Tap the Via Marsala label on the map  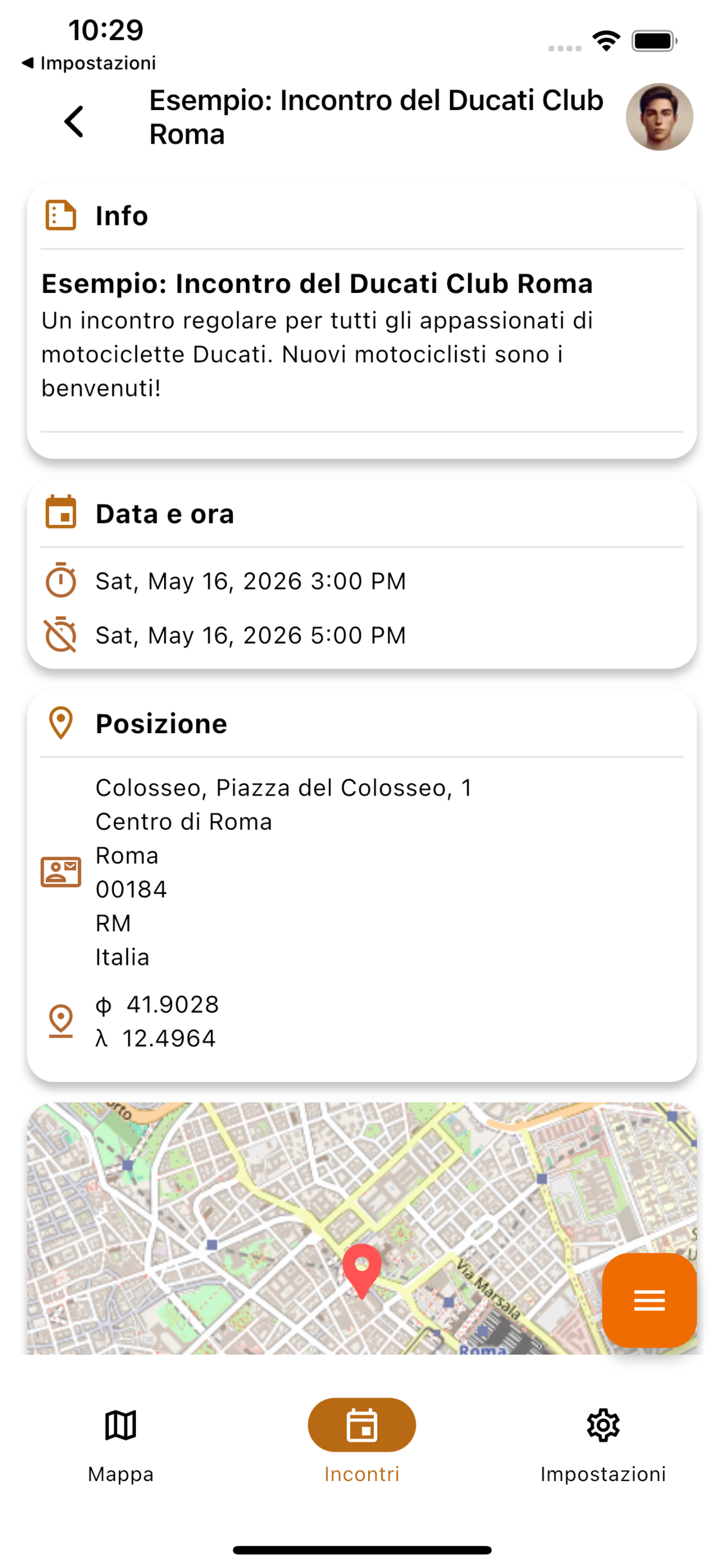pos(488,1288)
